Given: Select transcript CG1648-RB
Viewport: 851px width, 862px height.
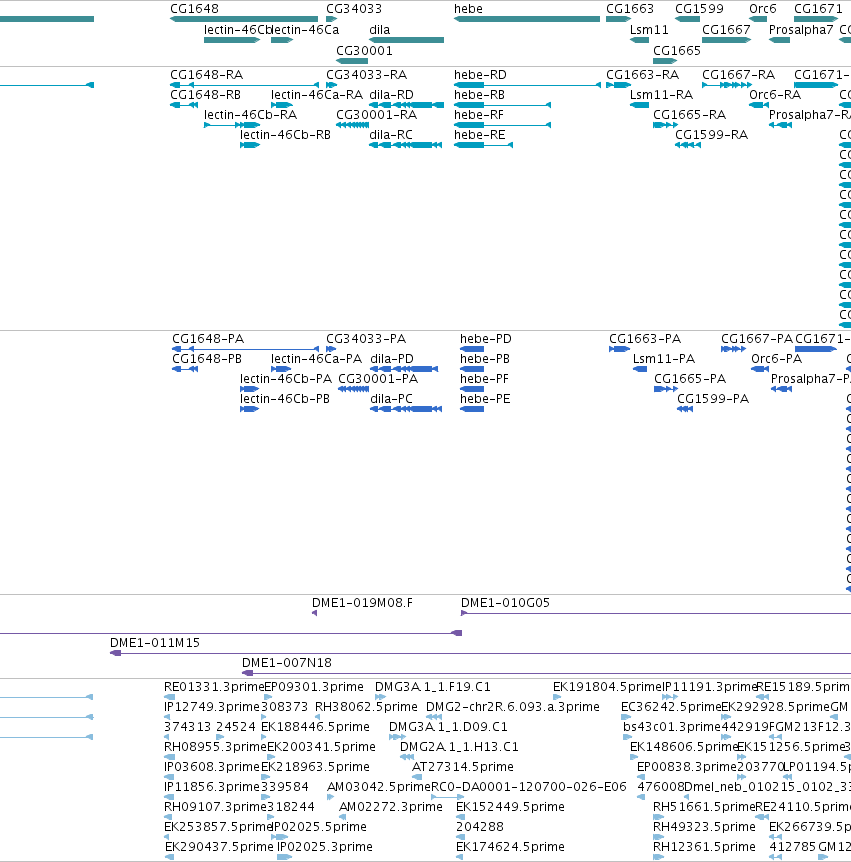Looking at the screenshot, I should pos(205,95).
